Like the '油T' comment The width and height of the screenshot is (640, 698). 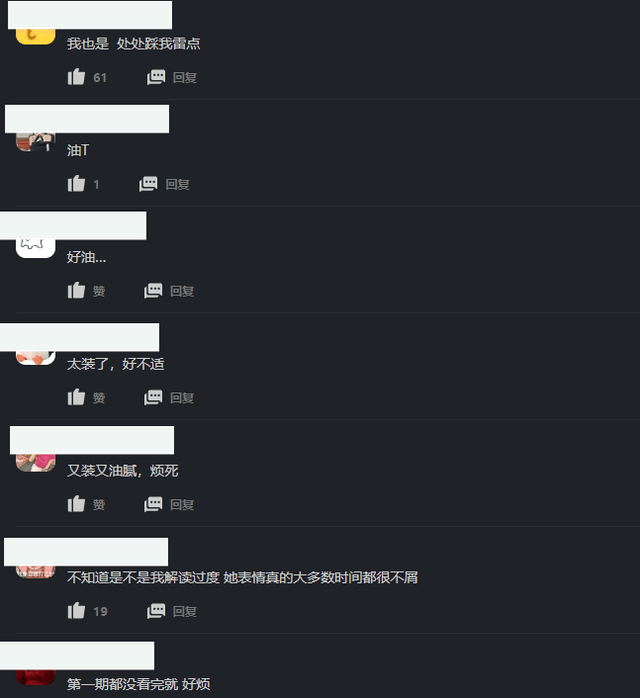[x=76, y=184]
